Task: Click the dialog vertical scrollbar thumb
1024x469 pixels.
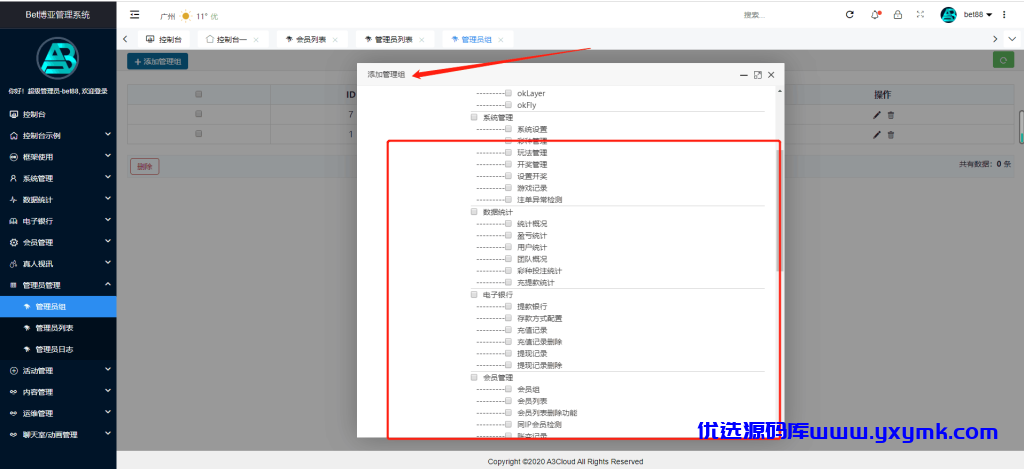Action: (x=778, y=209)
